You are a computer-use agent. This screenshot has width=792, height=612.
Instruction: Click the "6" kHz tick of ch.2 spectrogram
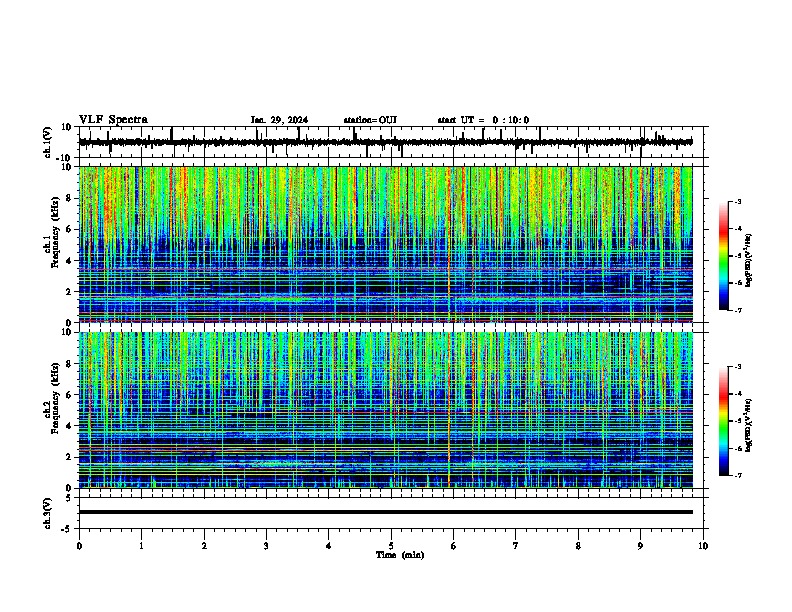(x=70, y=395)
